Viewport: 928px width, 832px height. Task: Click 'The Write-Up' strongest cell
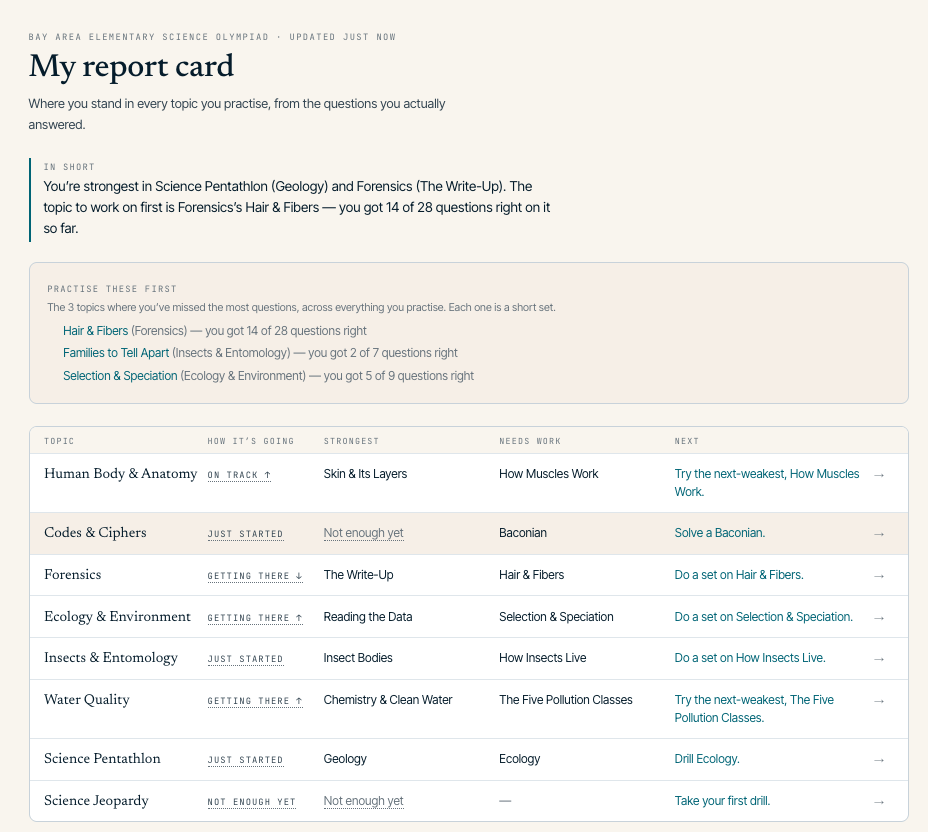tap(358, 575)
